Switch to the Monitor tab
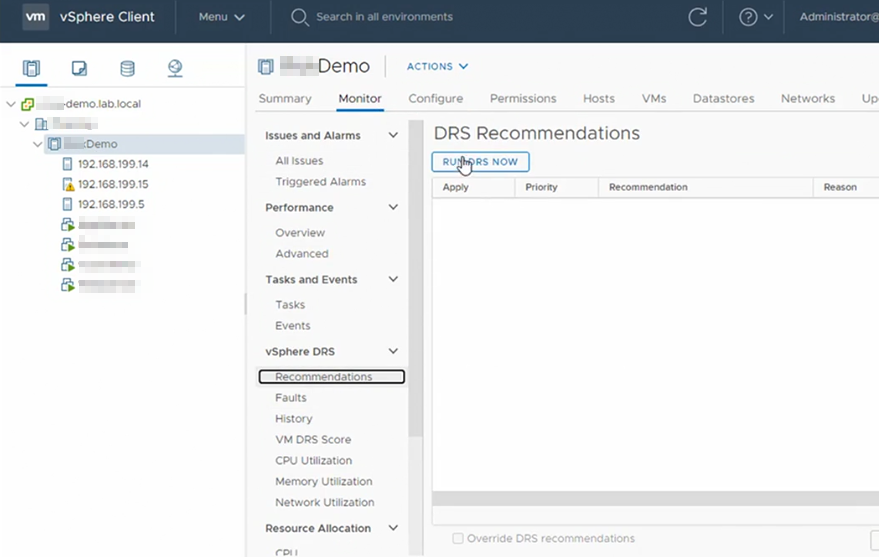Viewport: 879px width, 557px height. coord(360,99)
